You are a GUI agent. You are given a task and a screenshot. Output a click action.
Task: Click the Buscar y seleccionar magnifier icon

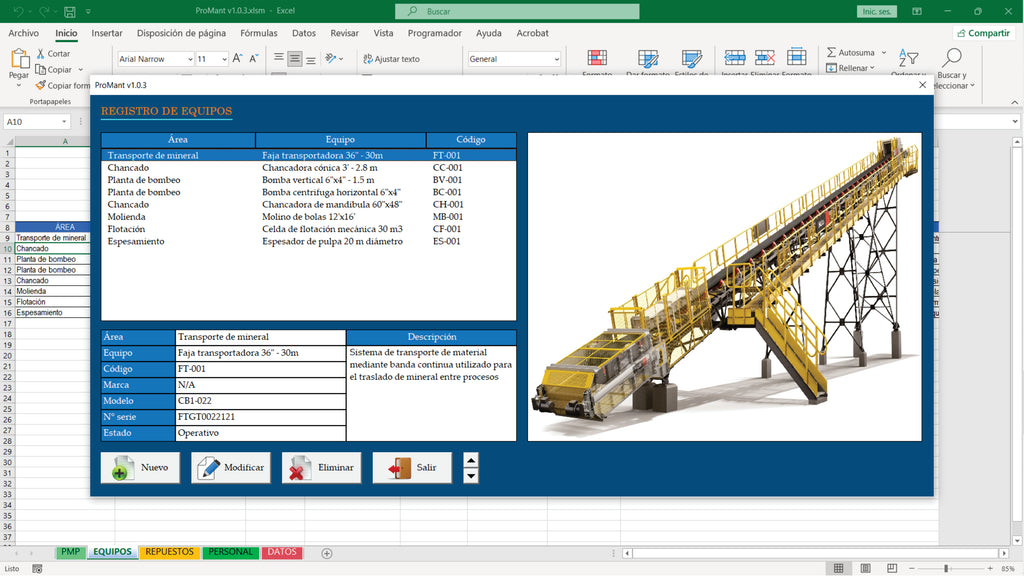click(x=952, y=57)
